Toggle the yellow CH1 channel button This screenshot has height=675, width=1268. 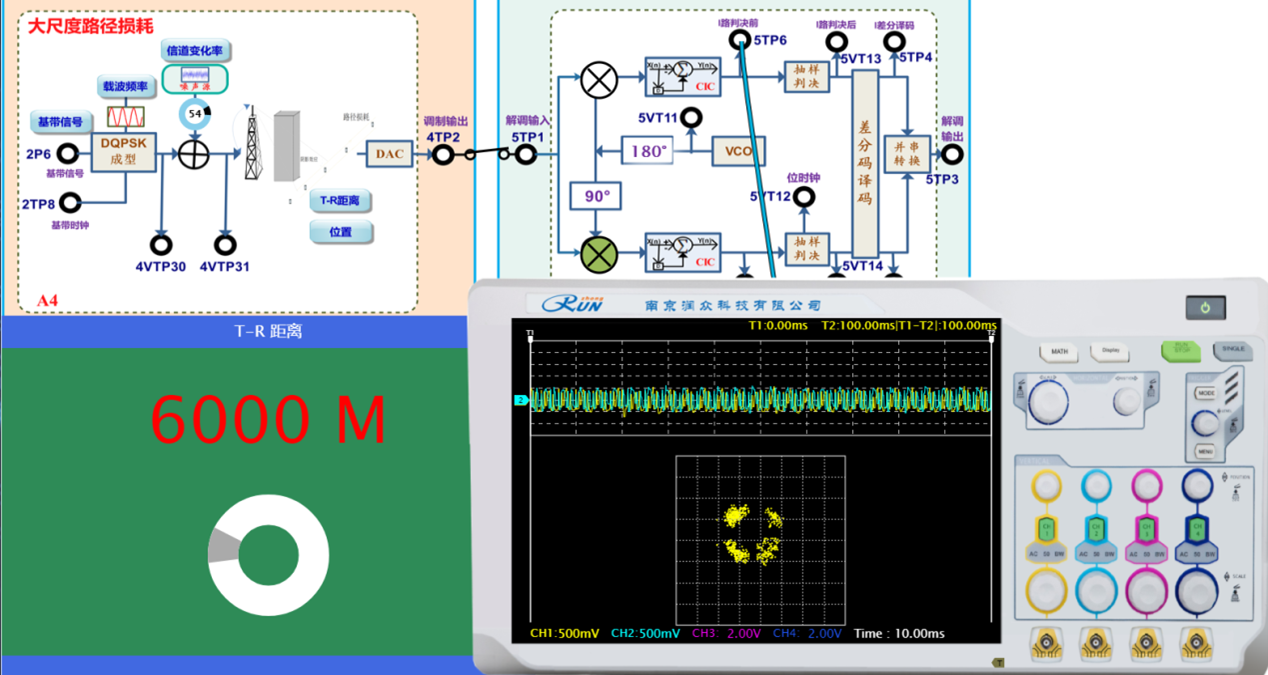tap(1045, 527)
